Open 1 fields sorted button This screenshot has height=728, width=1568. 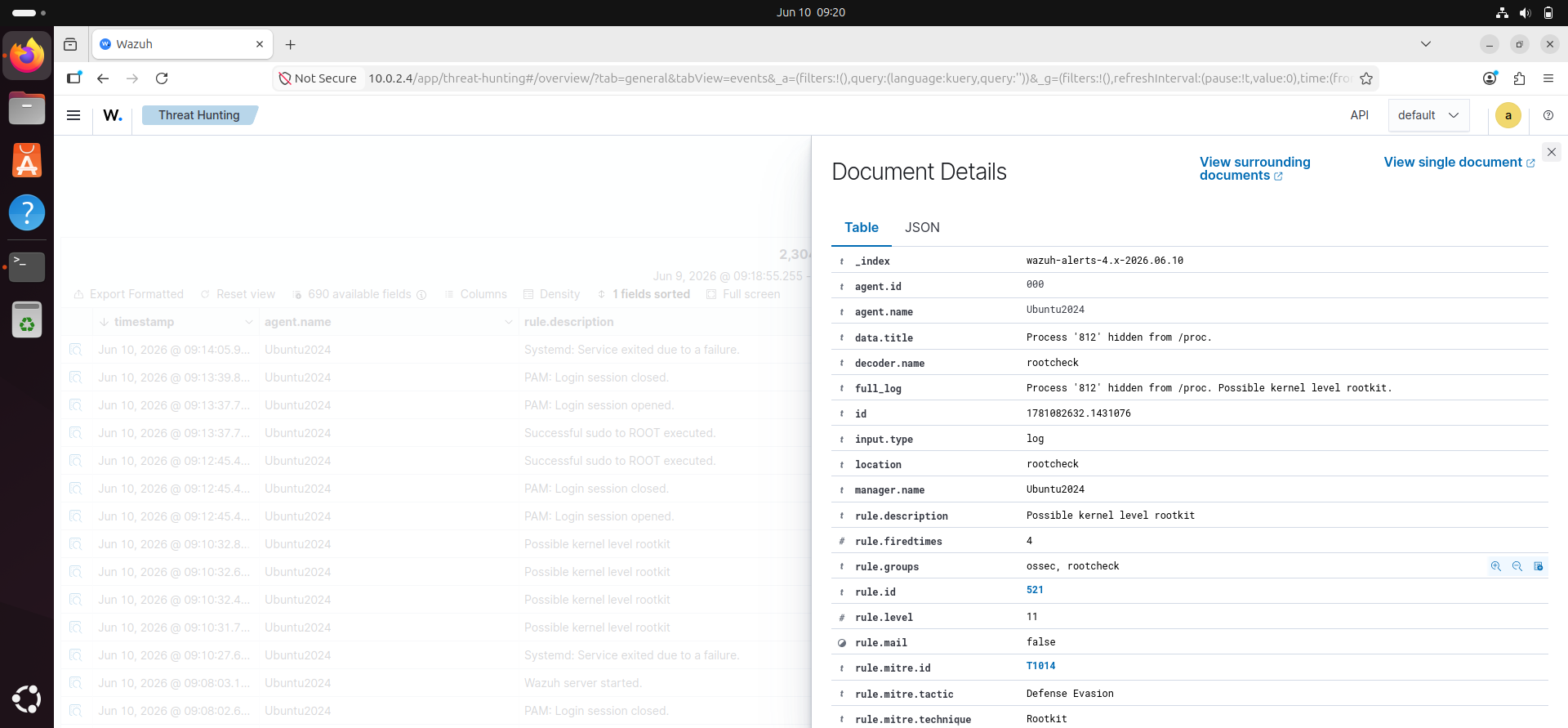click(644, 294)
